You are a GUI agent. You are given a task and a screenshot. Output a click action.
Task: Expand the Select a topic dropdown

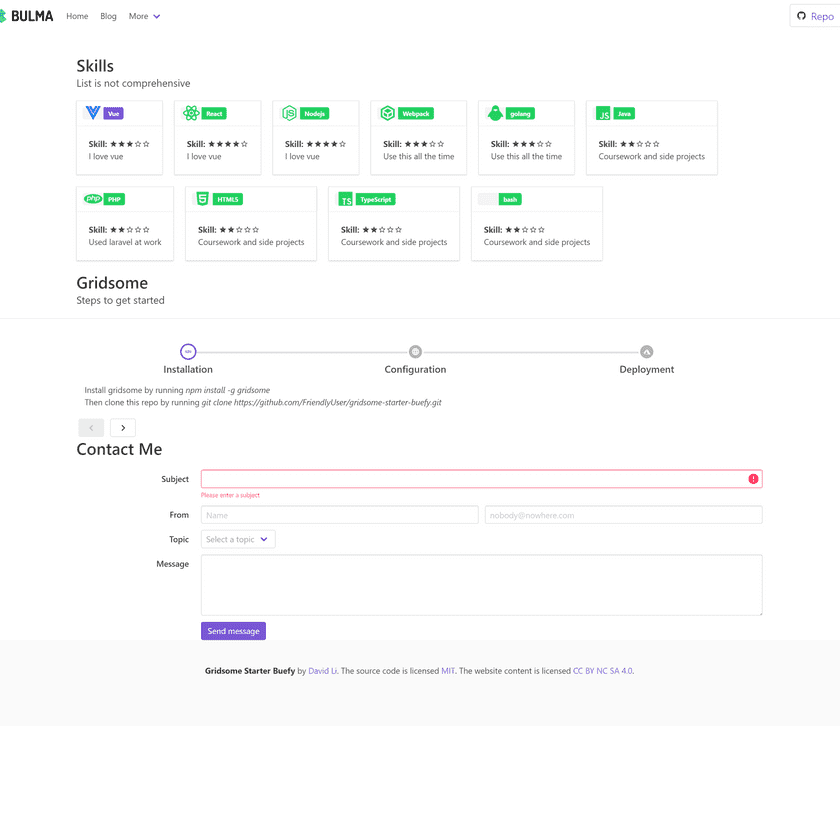point(238,539)
